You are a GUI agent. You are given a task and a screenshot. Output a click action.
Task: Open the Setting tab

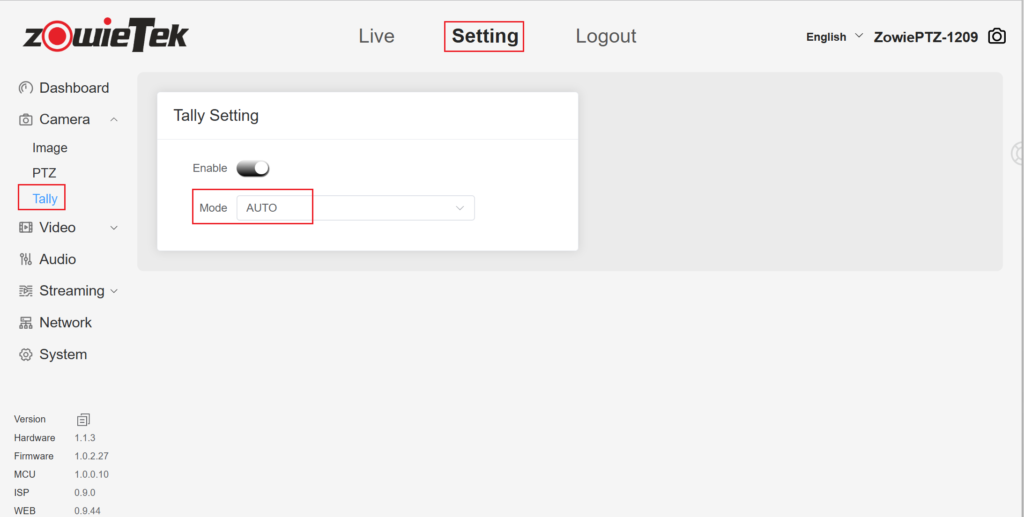coord(484,36)
